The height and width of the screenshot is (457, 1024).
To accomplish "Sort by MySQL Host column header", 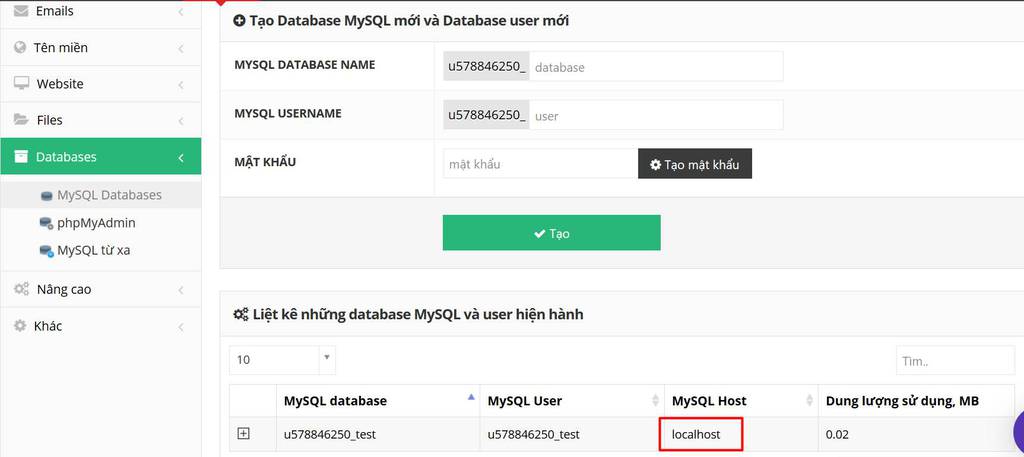I will pyautogui.click(x=741, y=400).
